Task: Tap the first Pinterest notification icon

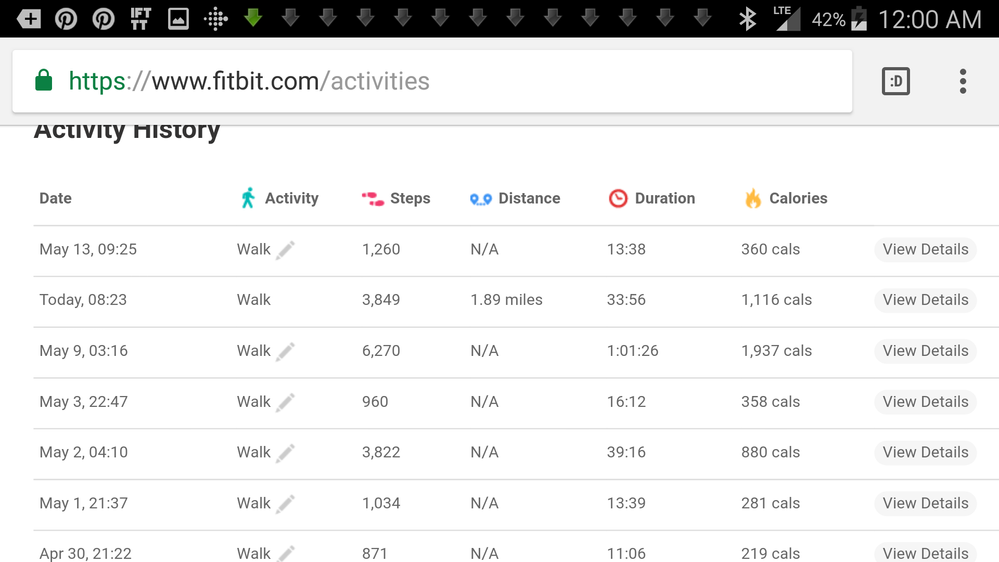Action: pos(66,18)
